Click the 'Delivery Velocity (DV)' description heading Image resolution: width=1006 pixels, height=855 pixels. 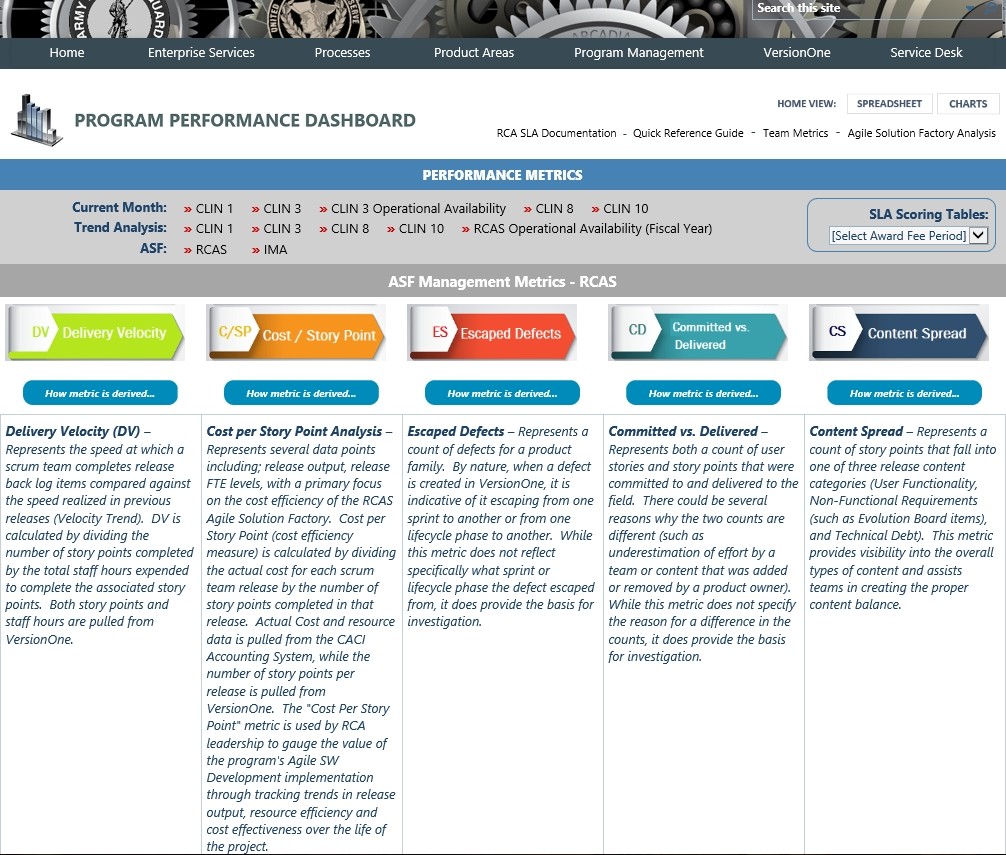click(x=73, y=431)
